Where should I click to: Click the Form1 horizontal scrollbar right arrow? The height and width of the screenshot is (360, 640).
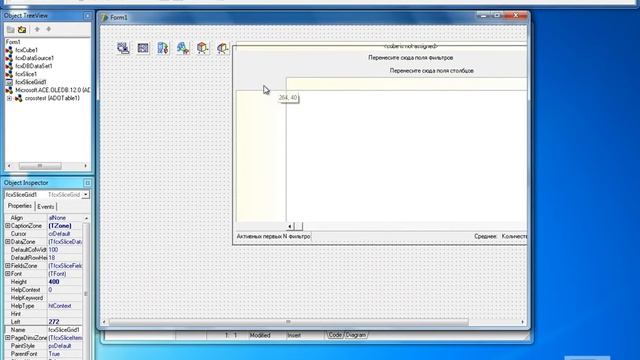pos(522,322)
